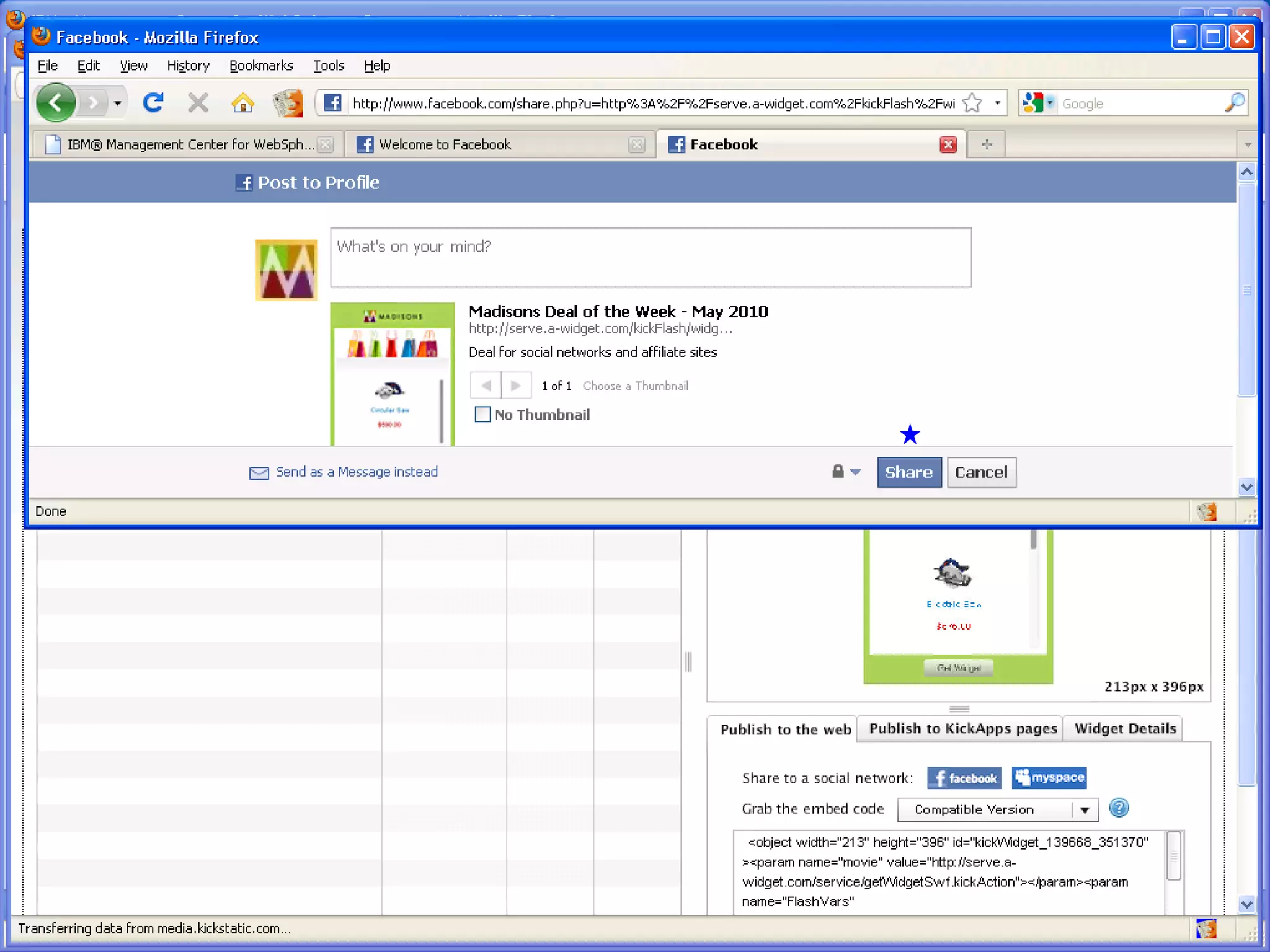
Task: Bookmark page with star icon in address bar
Action: click(972, 103)
